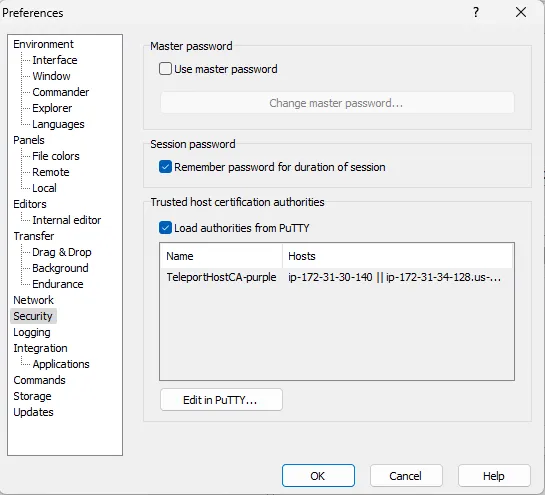Click Change master password button
This screenshot has height=495, width=545.
click(x=337, y=103)
